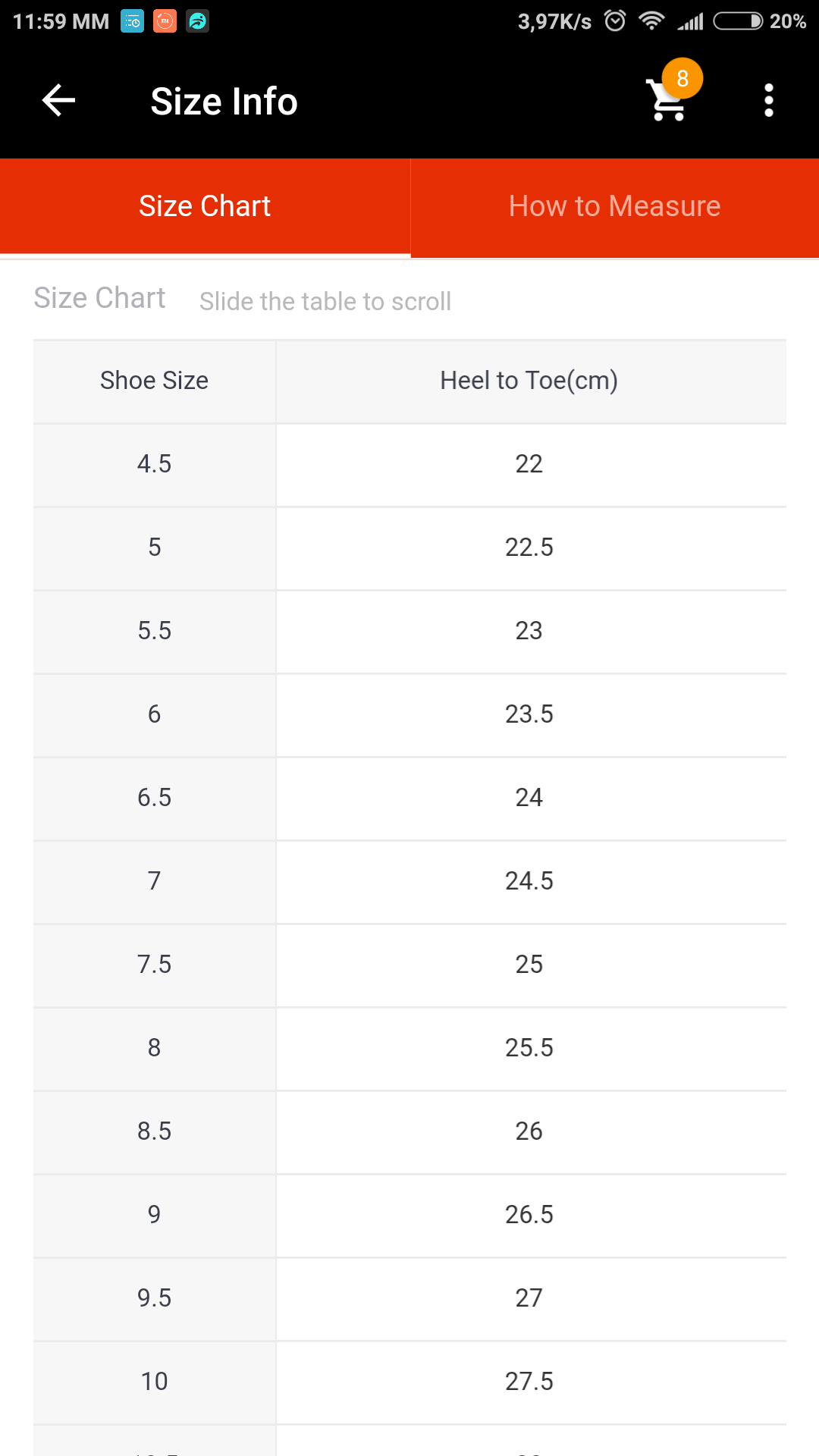Select the shoe size 7 cell
819x1456 pixels.
(x=154, y=881)
